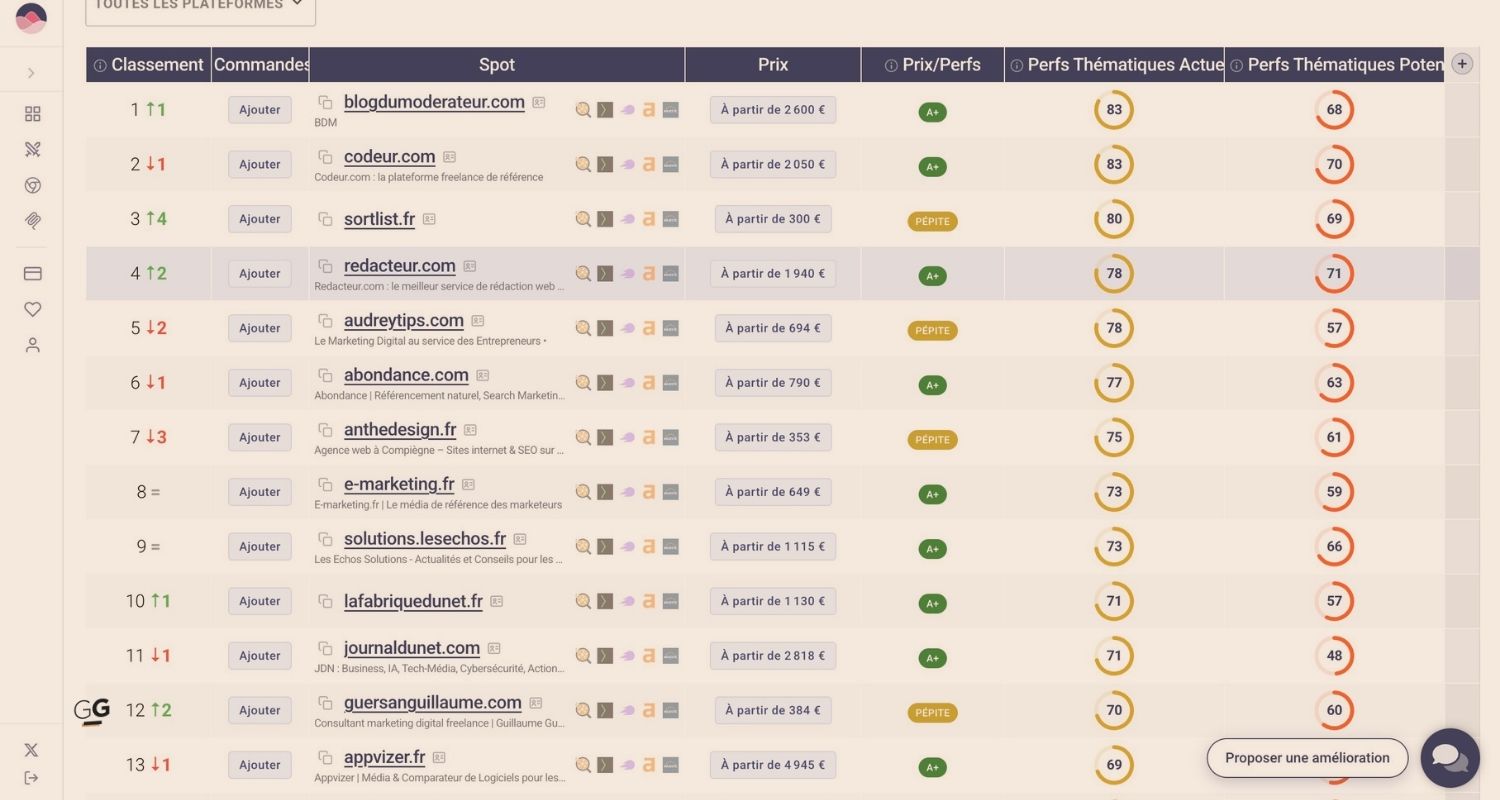Viewport: 1500px width, 800px height.
Task: Copy the blogdumoderateur.com domain with copy icon
Action: 325,102
